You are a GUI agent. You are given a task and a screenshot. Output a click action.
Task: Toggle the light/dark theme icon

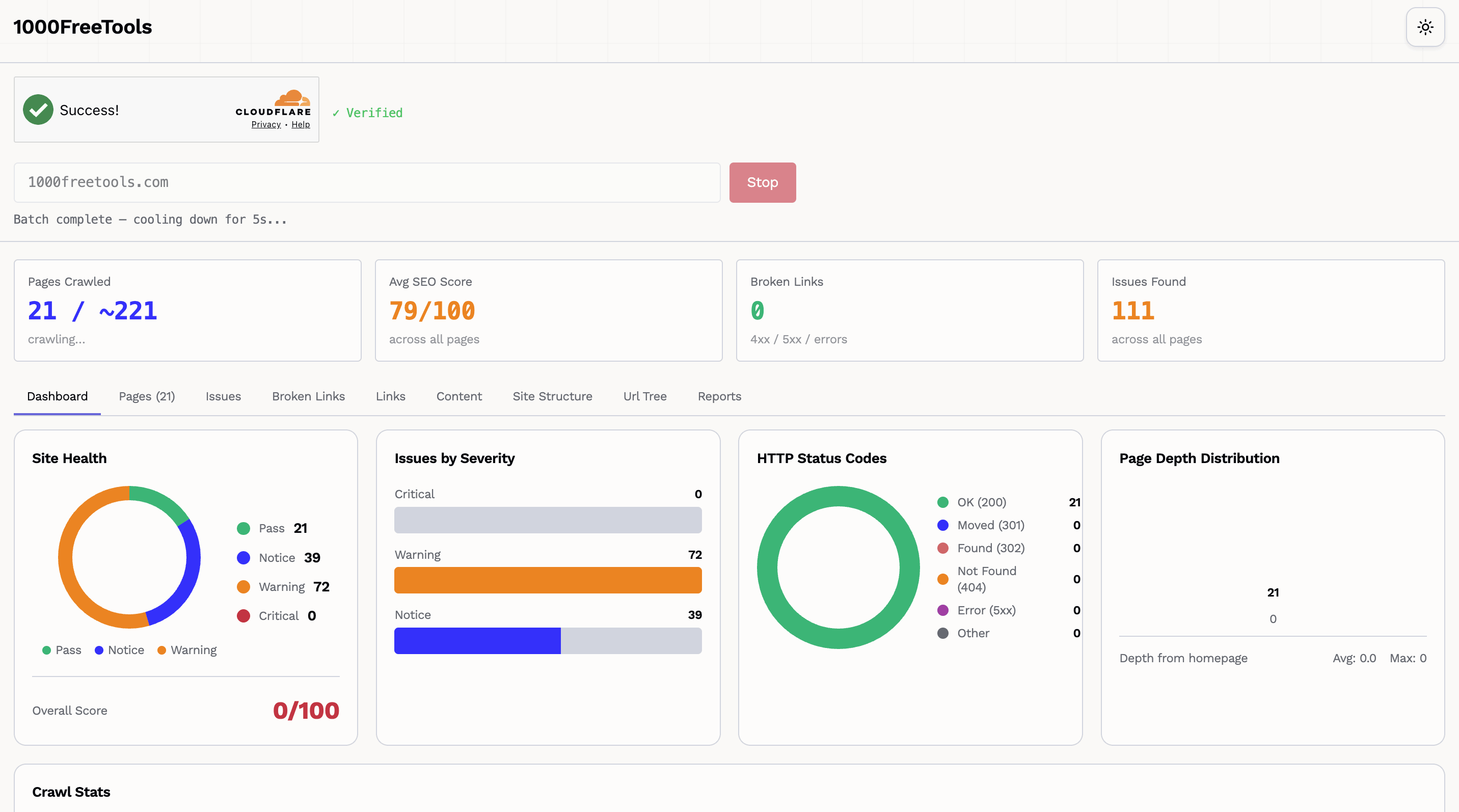pyautogui.click(x=1425, y=26)
